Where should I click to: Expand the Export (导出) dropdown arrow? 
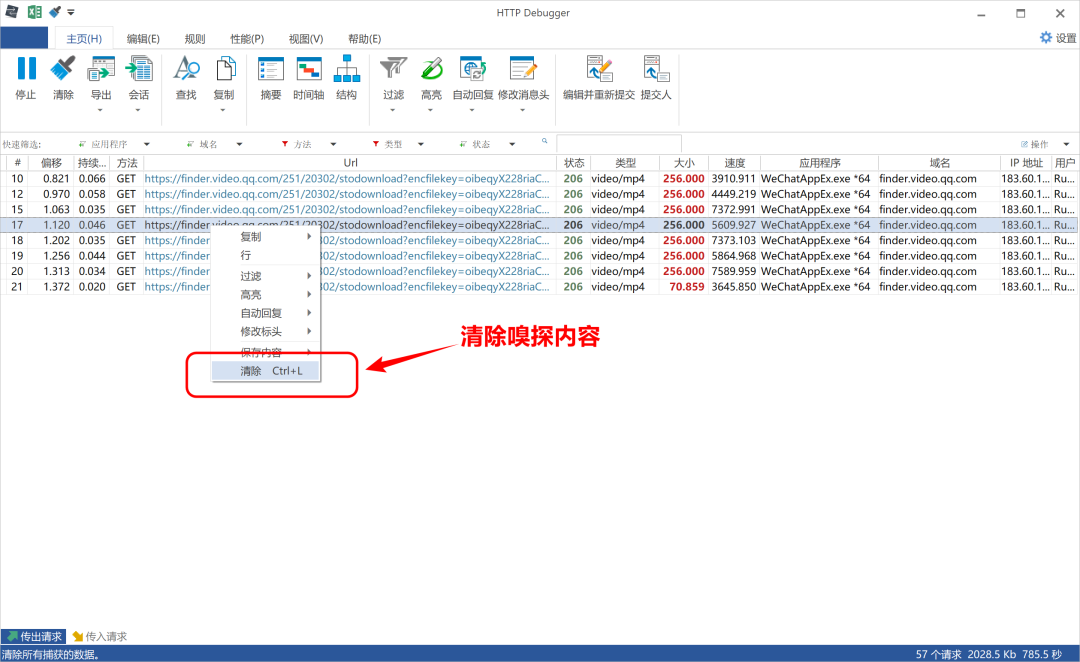coord(101,110)
